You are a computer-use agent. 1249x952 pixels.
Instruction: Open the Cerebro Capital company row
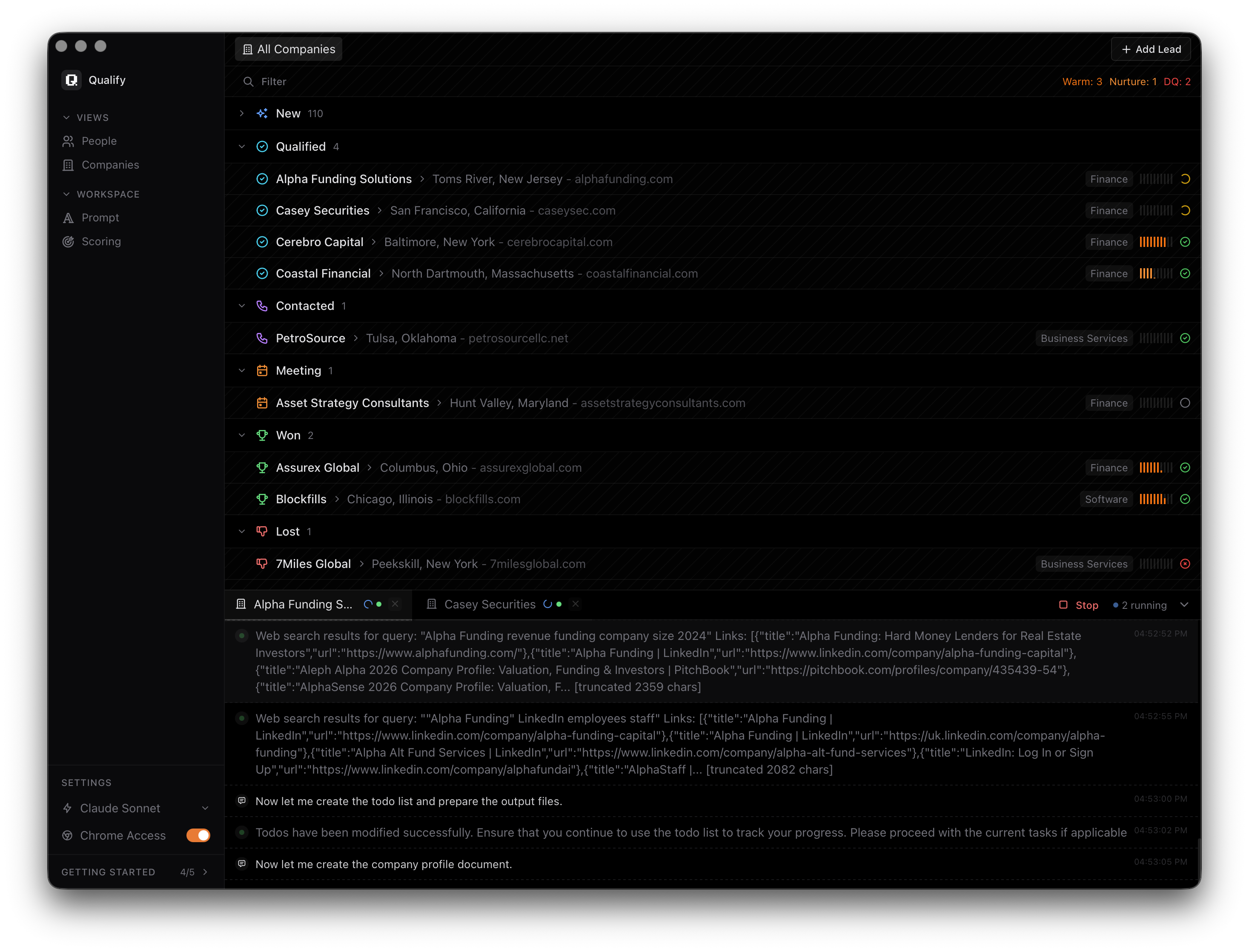713,242
